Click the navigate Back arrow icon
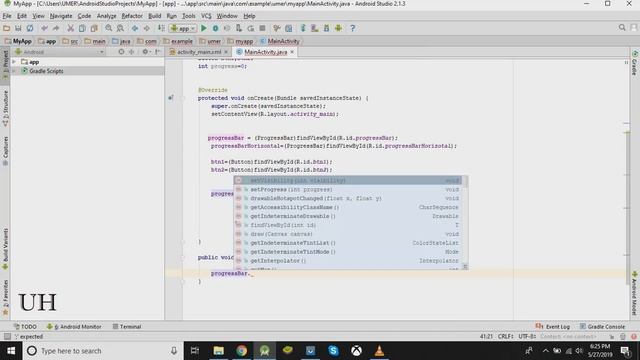Screen dimensions: 640x360 (x=135, y=28)
